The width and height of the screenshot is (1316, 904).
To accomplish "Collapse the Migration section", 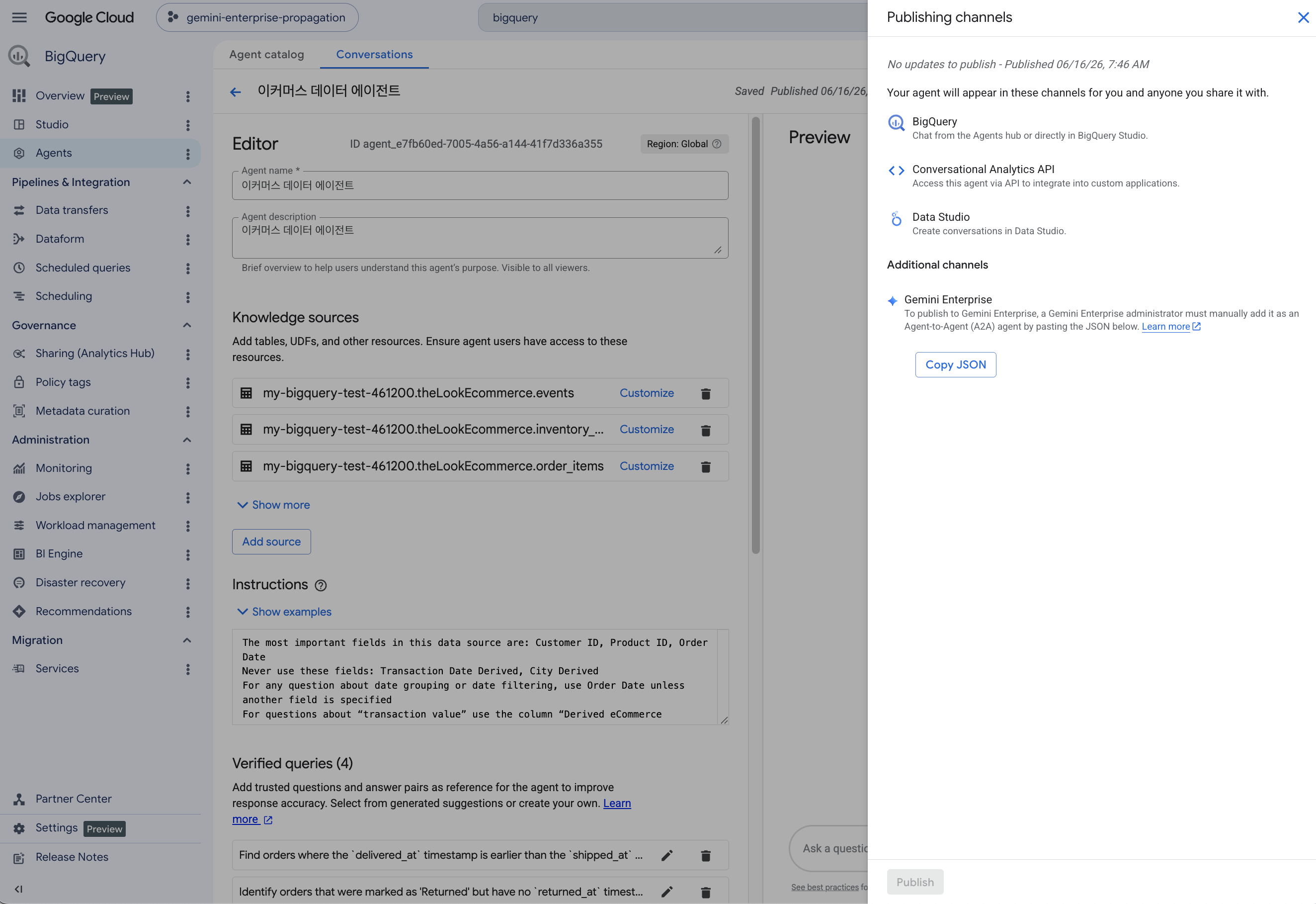I will 187,640.
